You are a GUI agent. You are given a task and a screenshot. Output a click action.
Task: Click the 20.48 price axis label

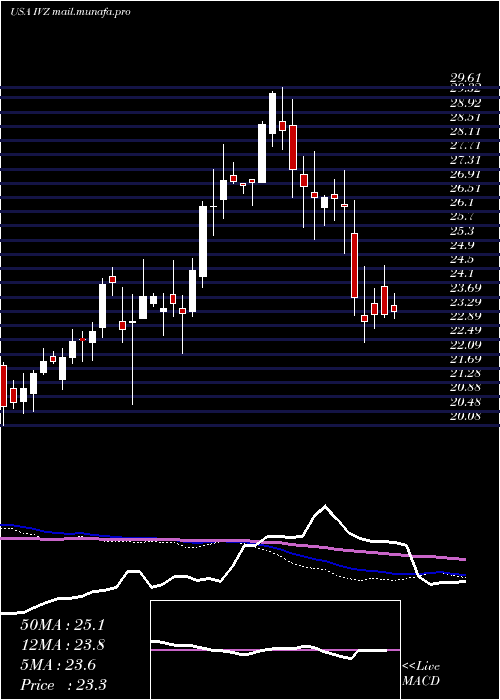tap(465, 402)
